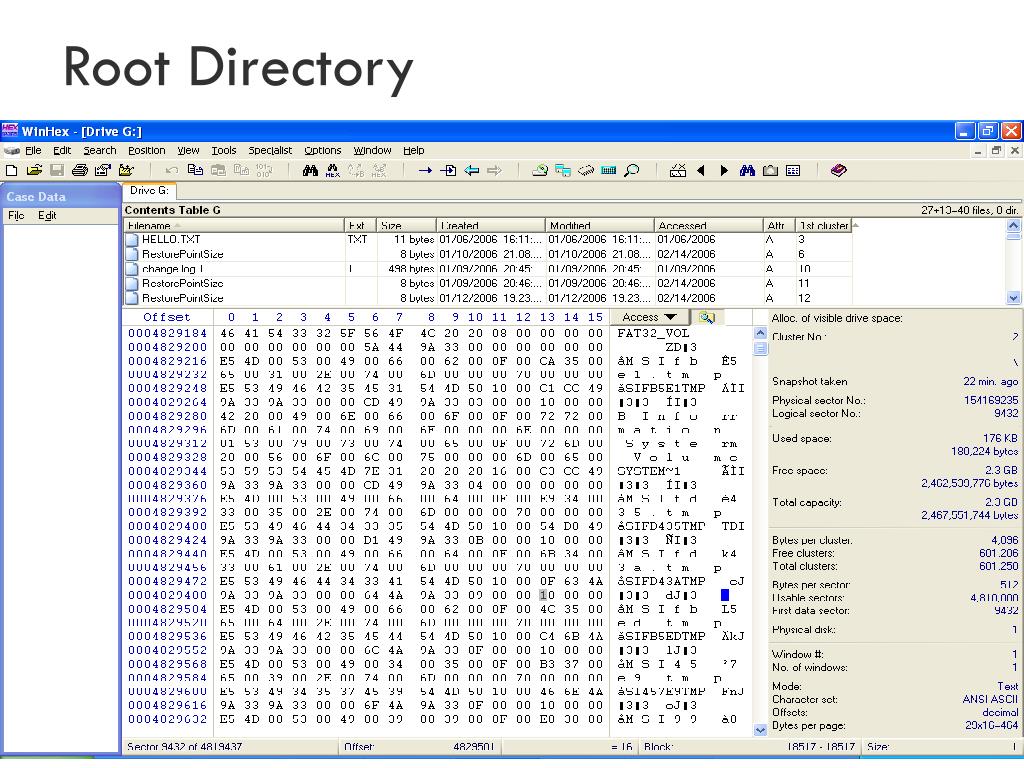Sort by Accessed column header

coord(708,225)
